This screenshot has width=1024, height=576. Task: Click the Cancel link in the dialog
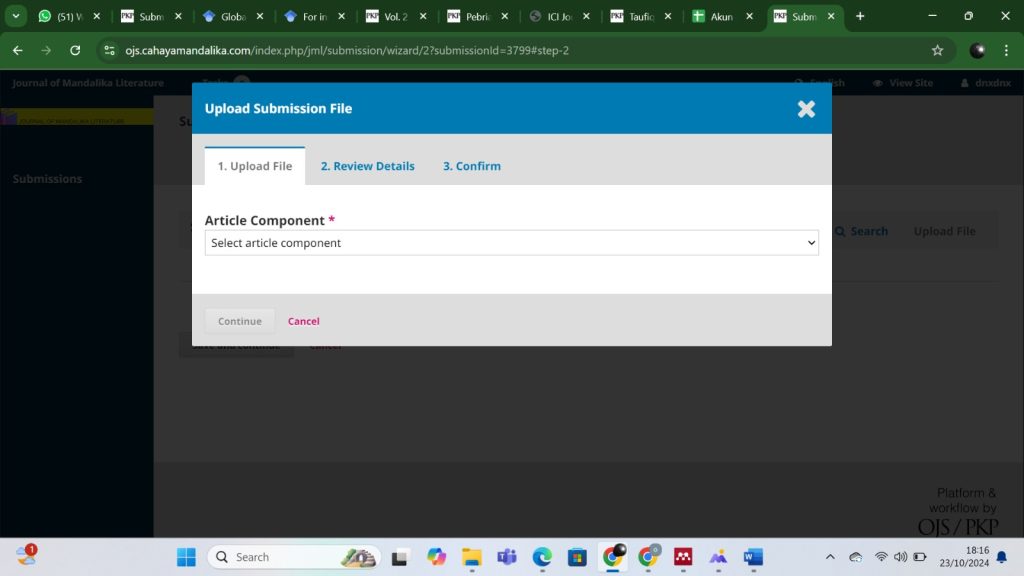[303, 321]
